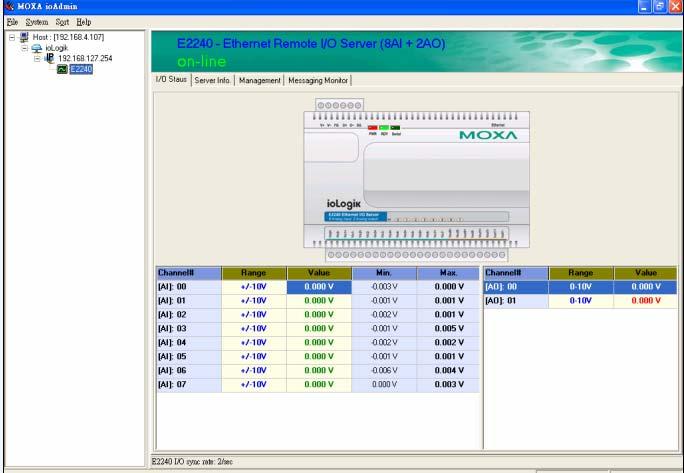Click the +/-10V range of AI 03
Image resolution: width=684 pixels, height=473 pixels.
coord(254,329)
